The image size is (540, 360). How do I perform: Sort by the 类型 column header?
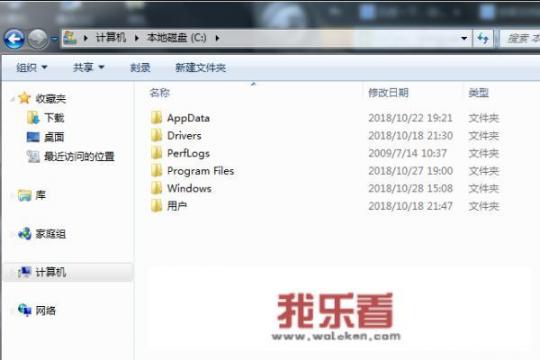[478, 93]
